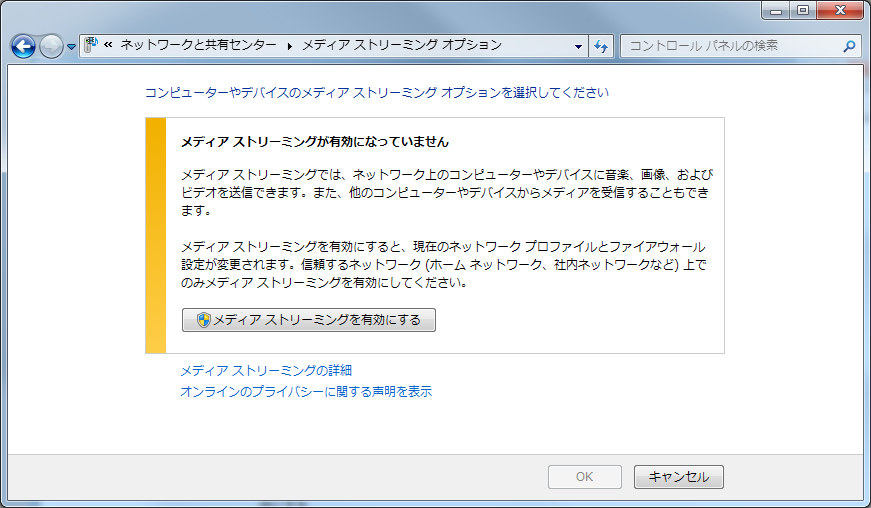The width and height of the screenshot is (871, 508).
Task: Click the greyed OK button
Action: (x=584, y=477)
